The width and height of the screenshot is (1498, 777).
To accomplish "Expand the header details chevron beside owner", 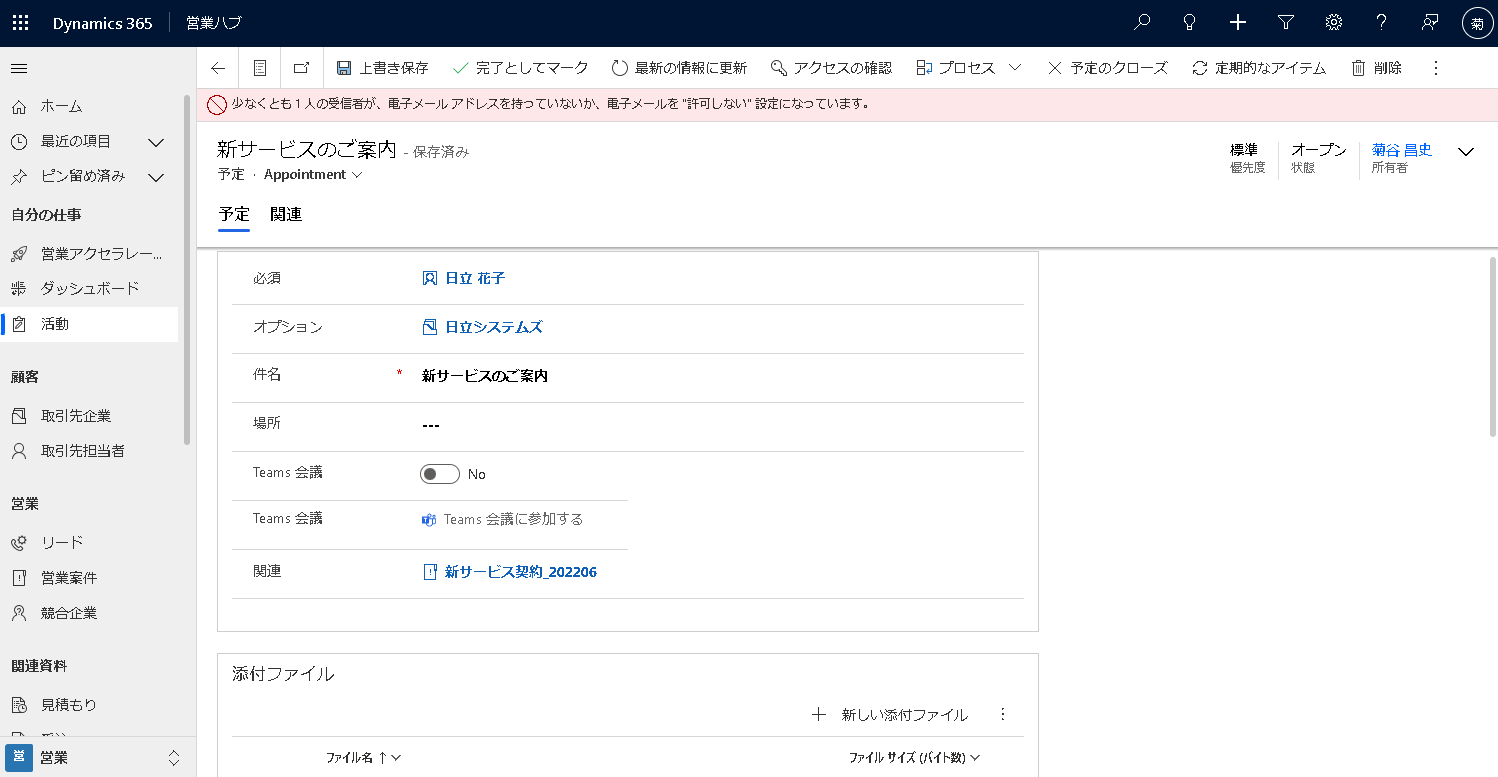I will click(x=1466, y=152).
